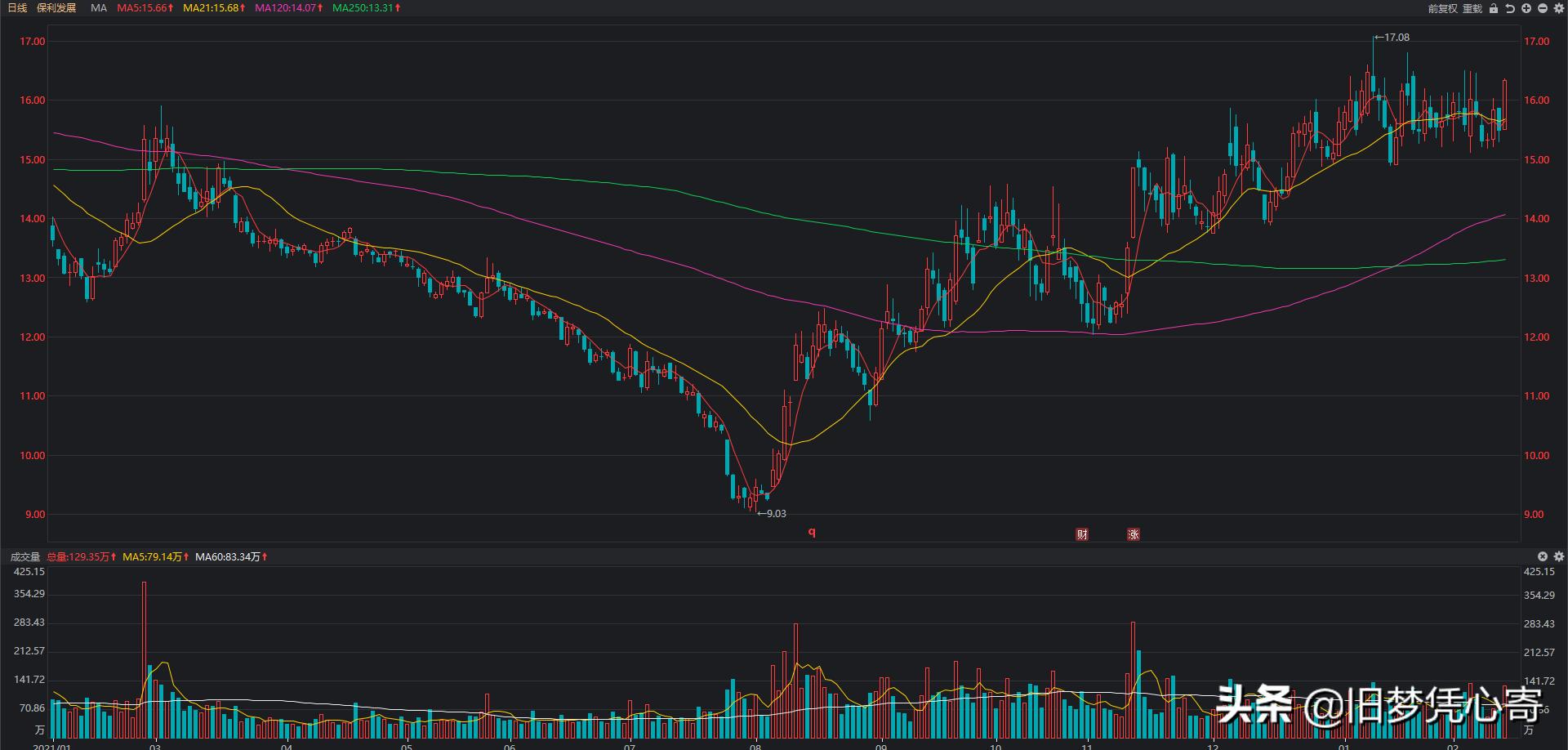Click the 17.08 high price annotation
This screenshot has width=1568, height=750.
point(1392,38)
